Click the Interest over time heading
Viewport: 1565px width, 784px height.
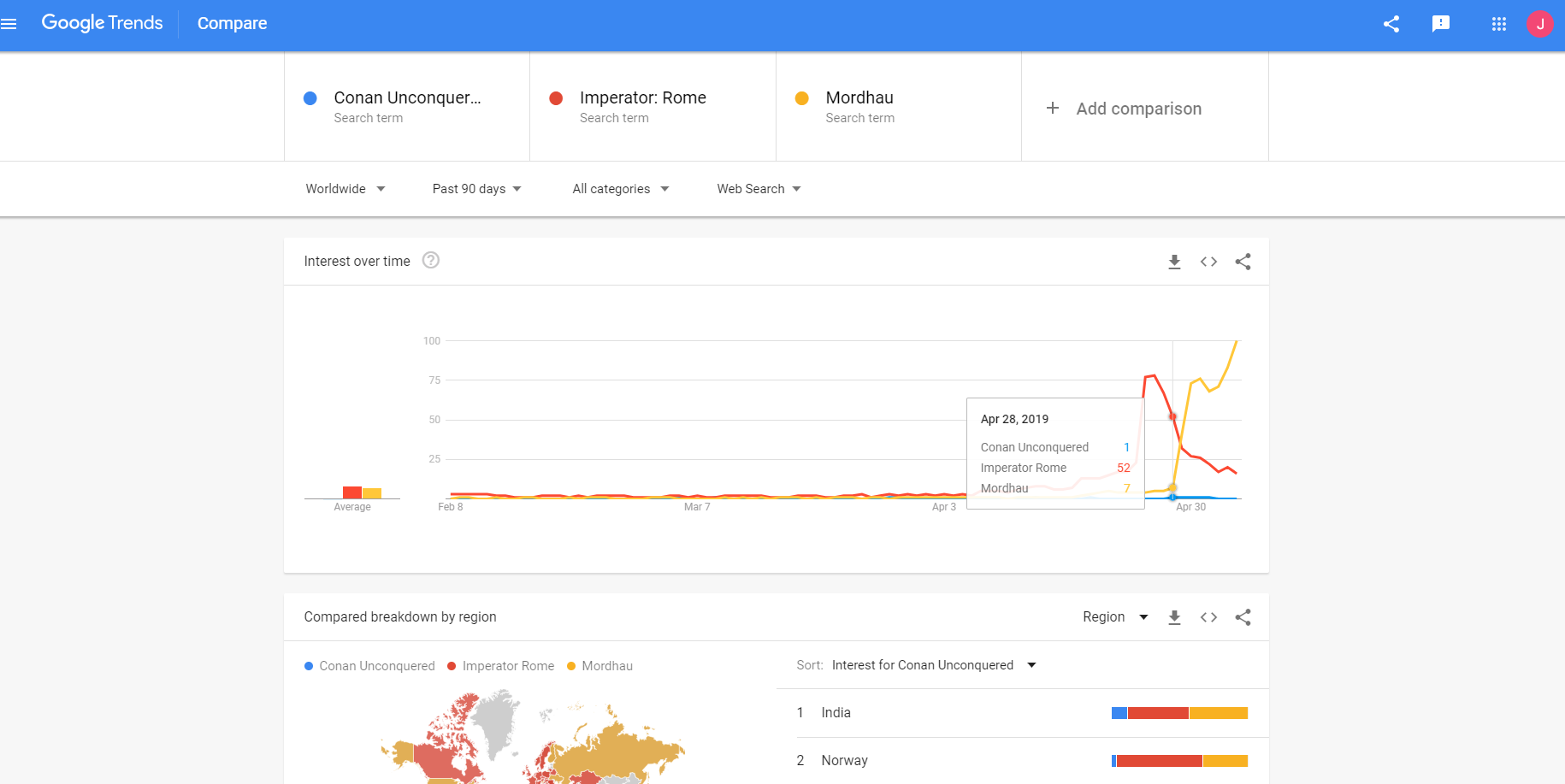pos(357,262)
